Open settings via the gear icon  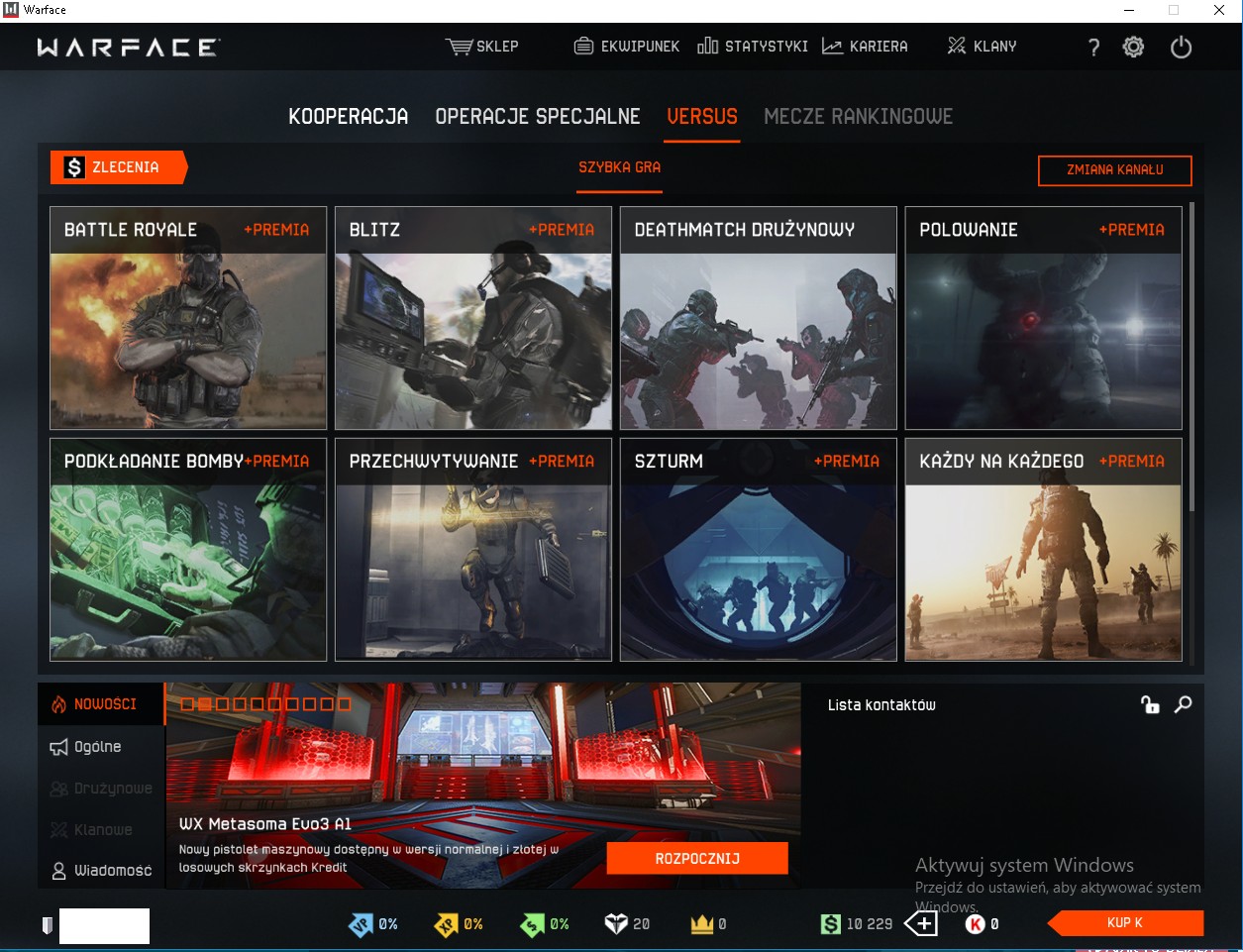click(1133, 47)
